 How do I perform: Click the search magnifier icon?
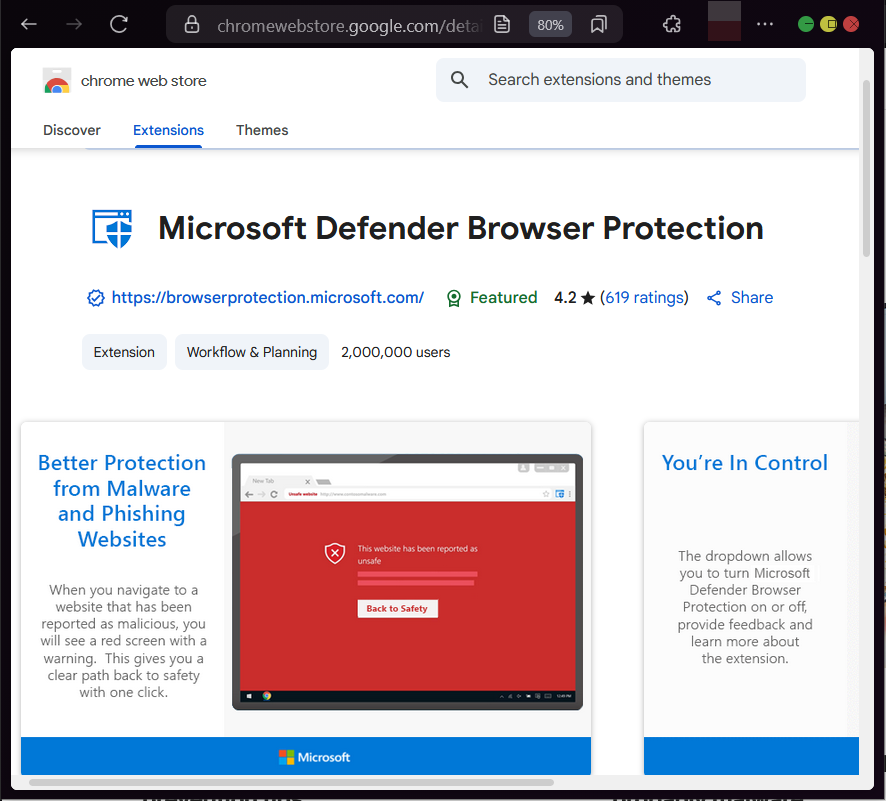(459, 80)
